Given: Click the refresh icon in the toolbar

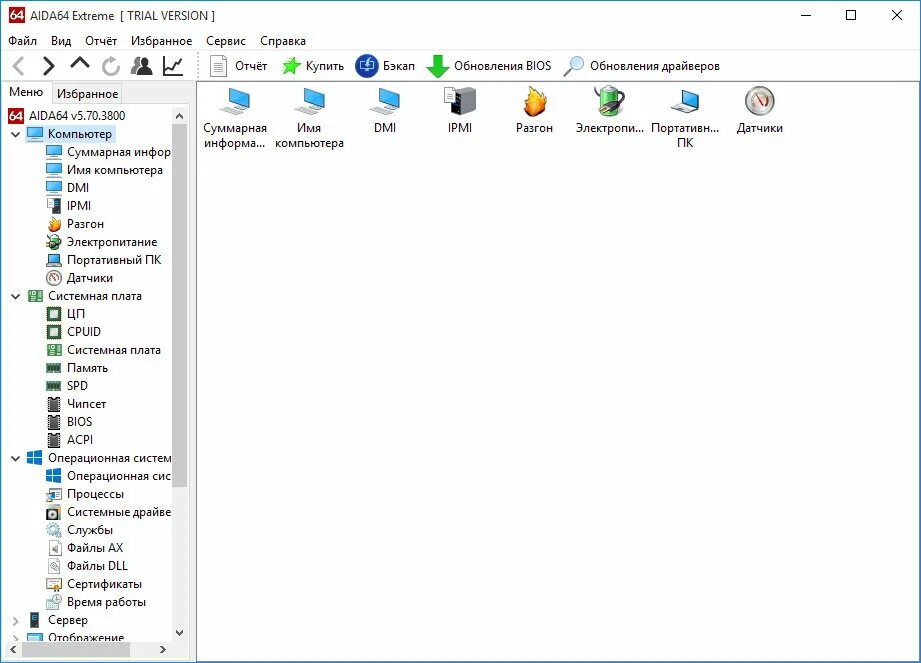Looking at the screenshot, I should [110, 66].
